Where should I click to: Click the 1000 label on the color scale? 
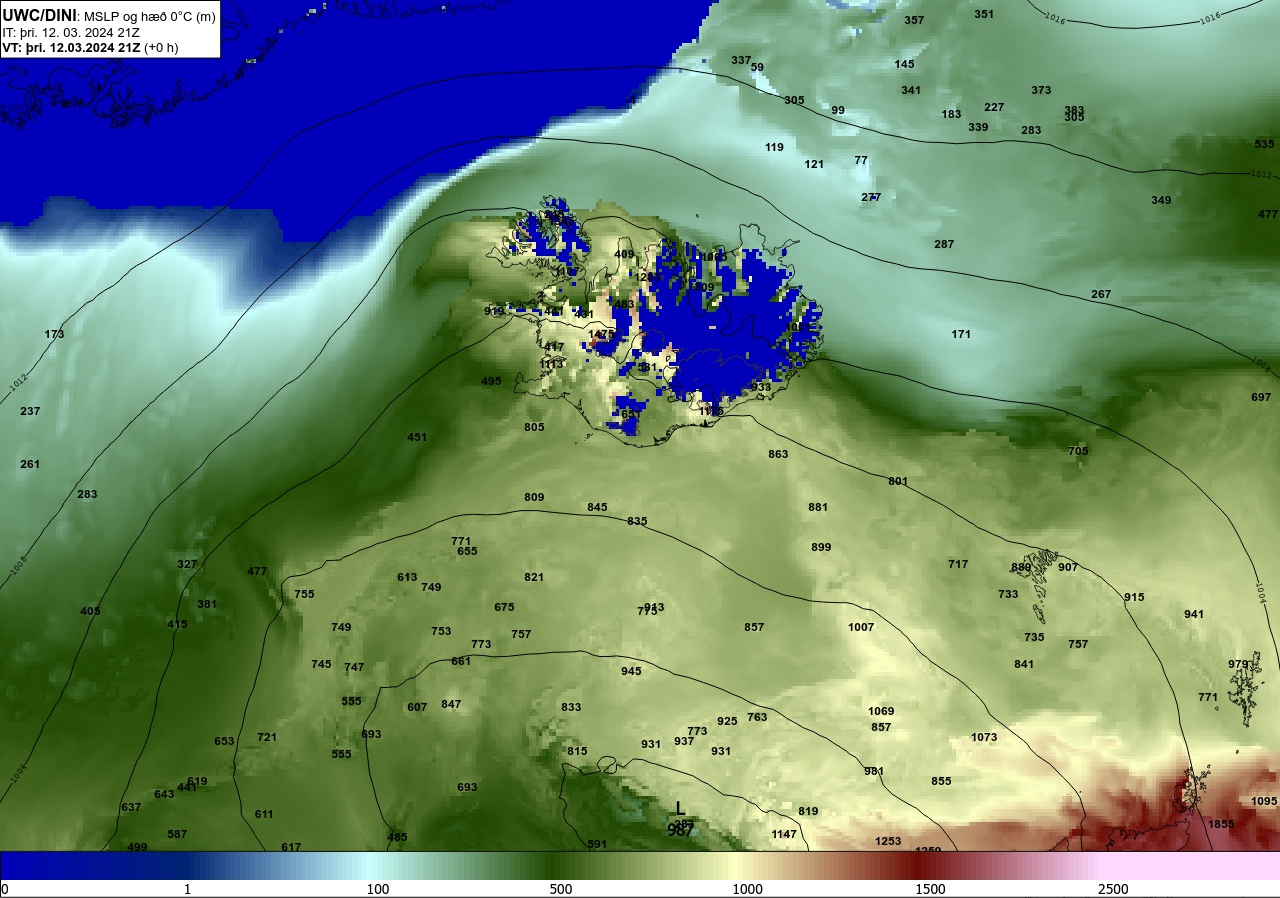[747, 889]
